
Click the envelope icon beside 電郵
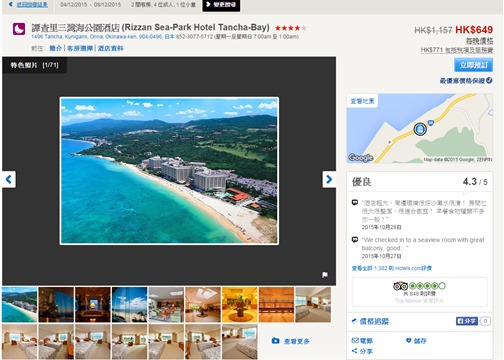(355, 340)
